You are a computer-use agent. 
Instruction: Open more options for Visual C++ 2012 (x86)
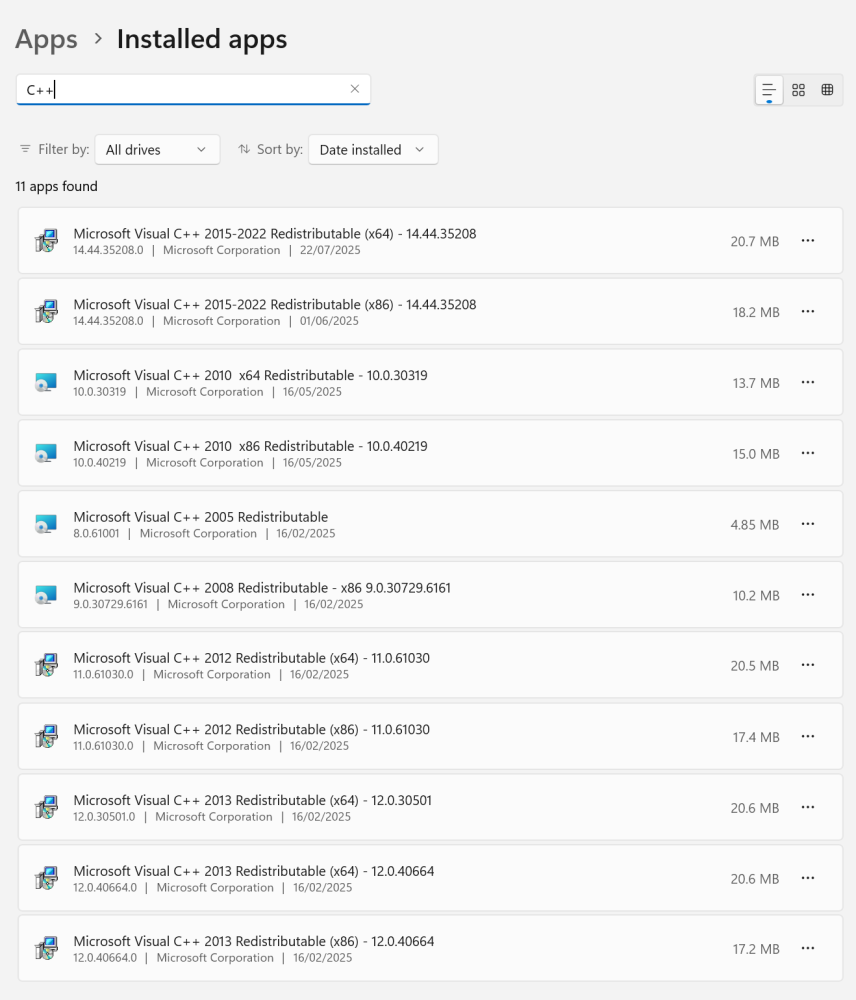808,736
